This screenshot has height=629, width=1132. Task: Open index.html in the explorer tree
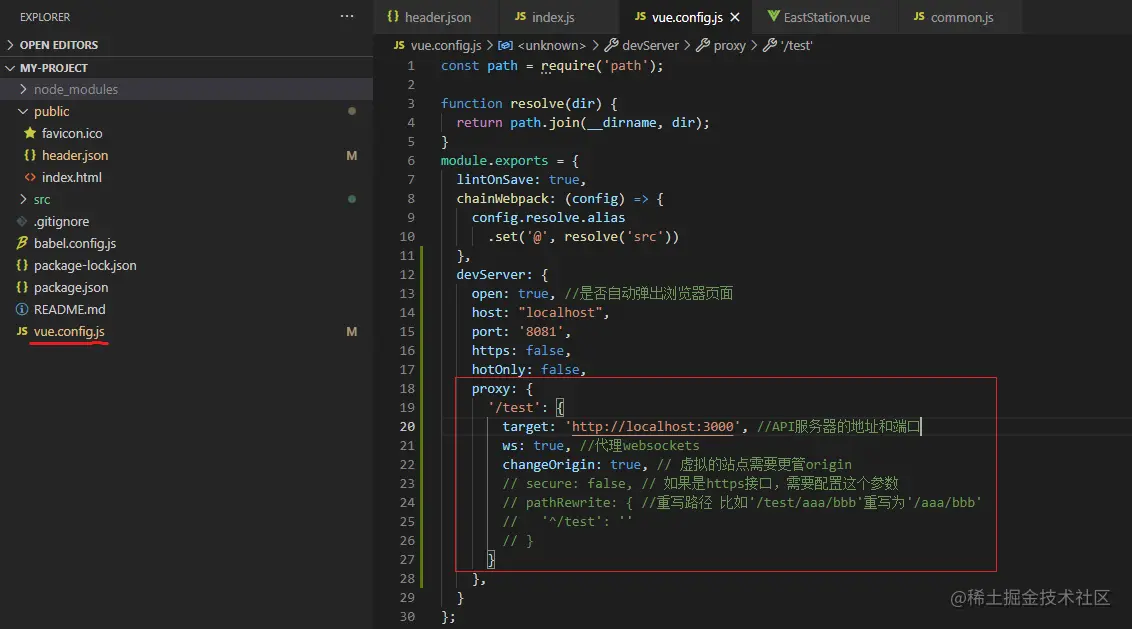pos(71,177)
